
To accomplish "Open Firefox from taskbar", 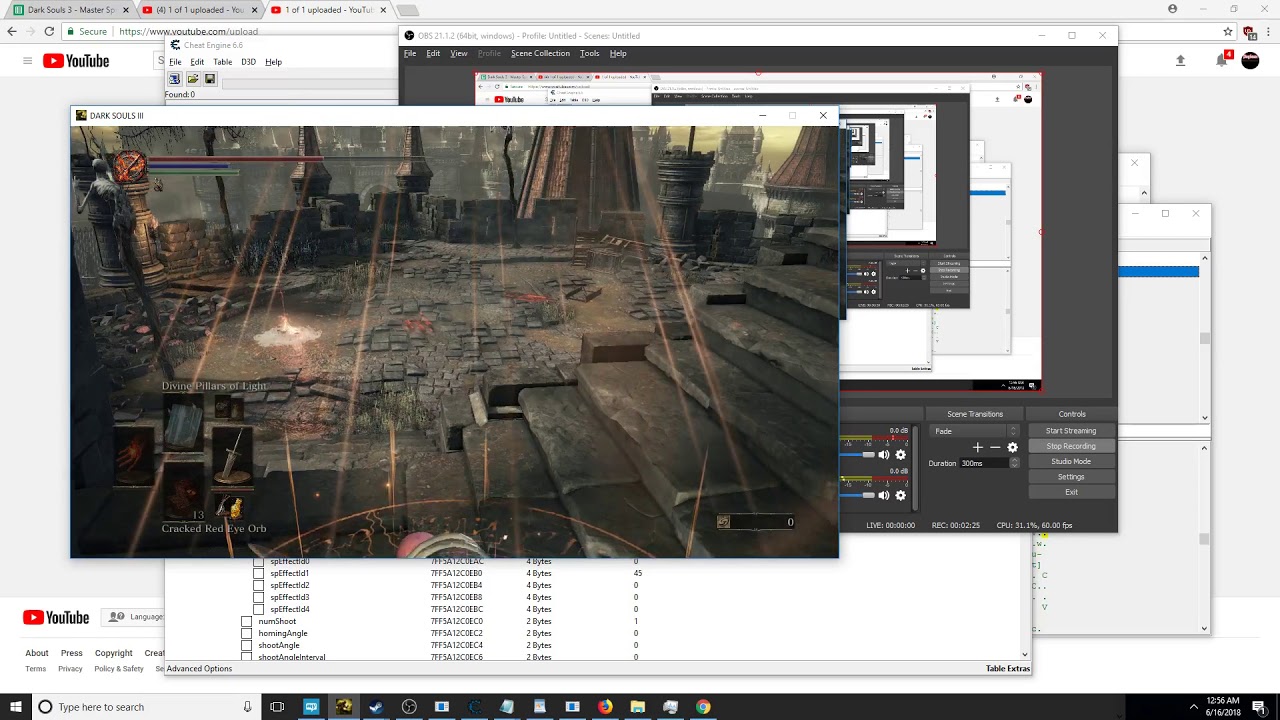I will tap(605, 707).
